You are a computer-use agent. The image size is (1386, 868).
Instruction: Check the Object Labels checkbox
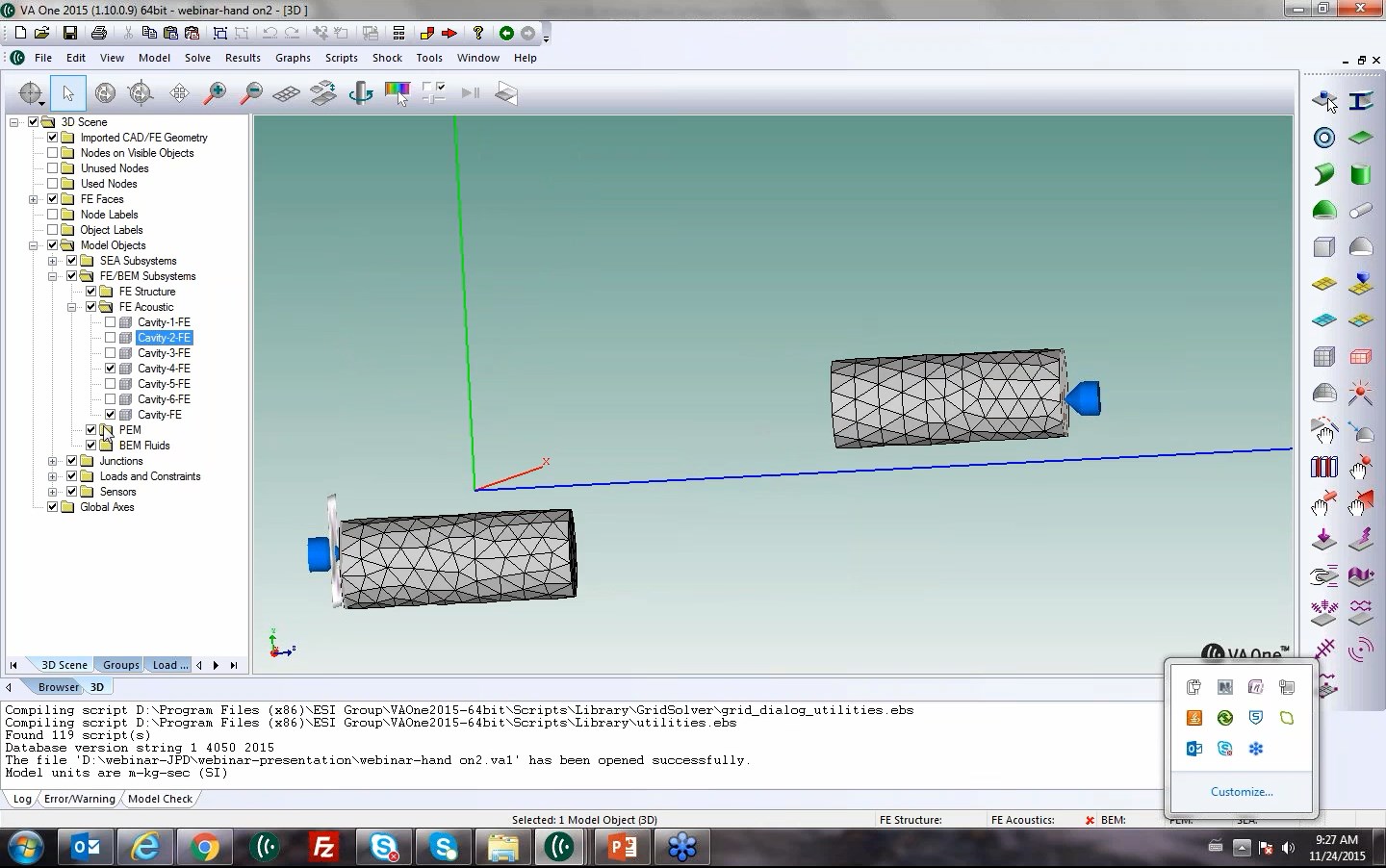pyautogui.click(x=52, y=230)
